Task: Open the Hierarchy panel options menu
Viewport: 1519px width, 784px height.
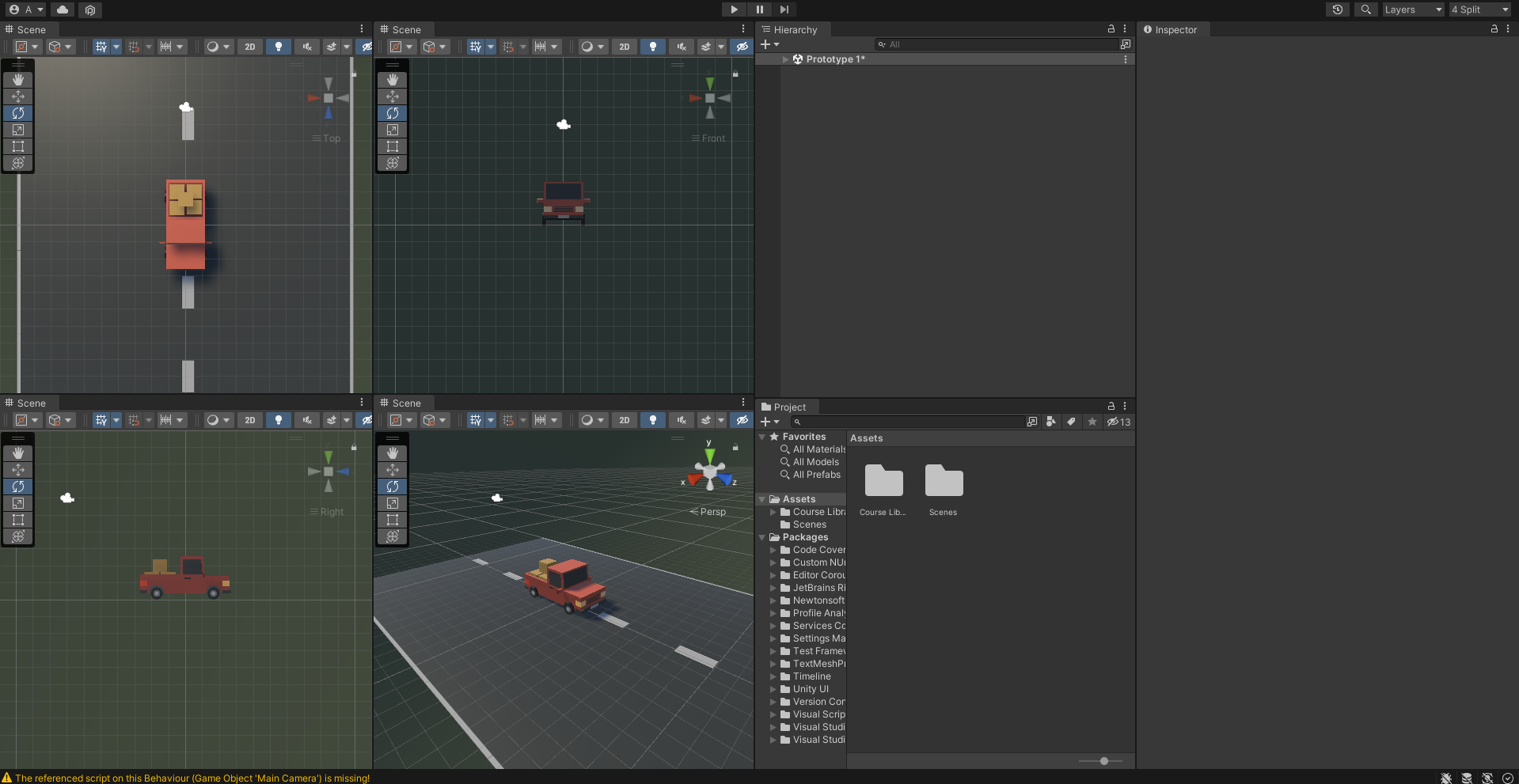Action: click(1124, 29)
